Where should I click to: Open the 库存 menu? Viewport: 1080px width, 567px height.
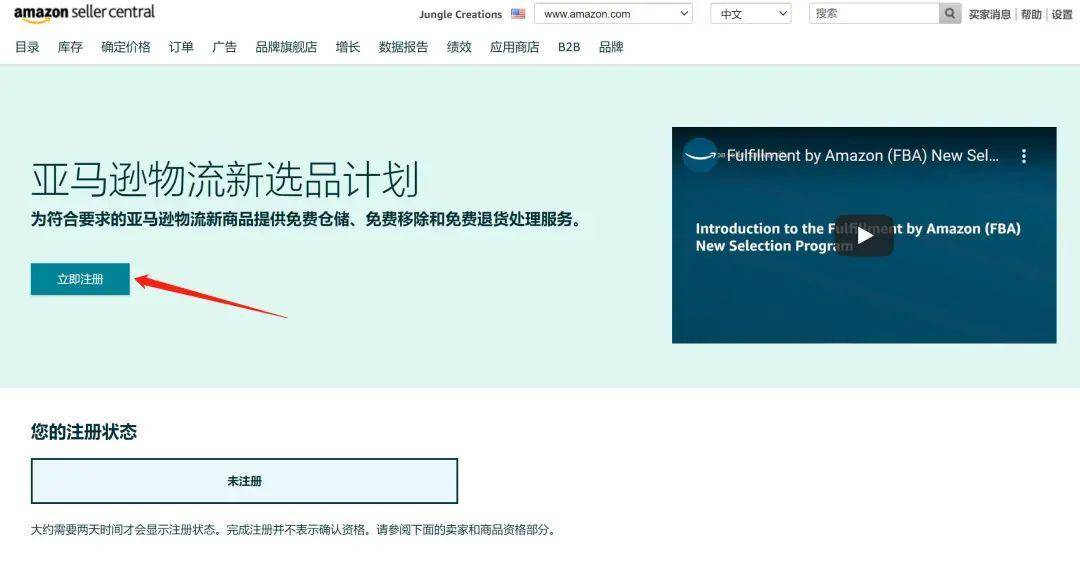click(70, 47)
